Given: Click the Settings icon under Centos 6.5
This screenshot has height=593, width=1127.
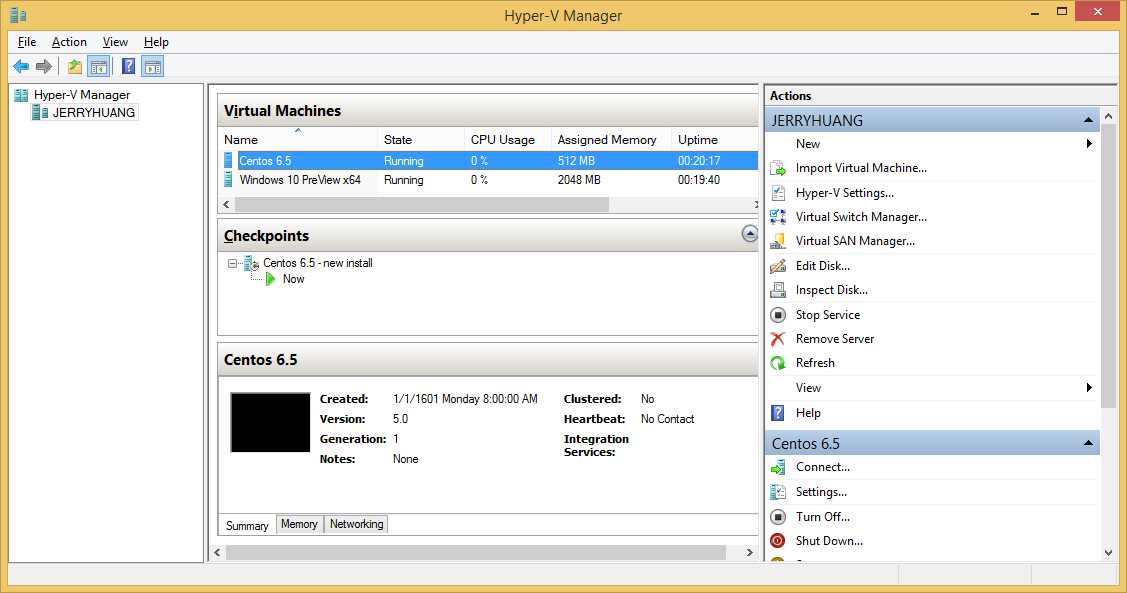Looking at the screenshot, I should (x=778, y=492).
